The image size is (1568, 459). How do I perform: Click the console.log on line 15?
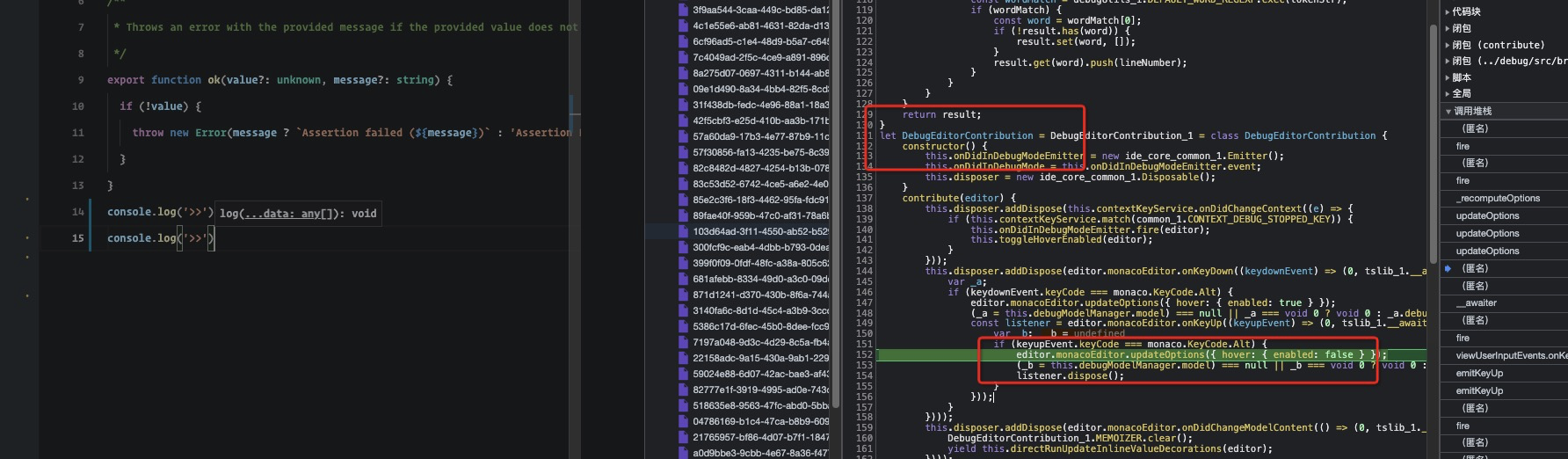[160, 238]
